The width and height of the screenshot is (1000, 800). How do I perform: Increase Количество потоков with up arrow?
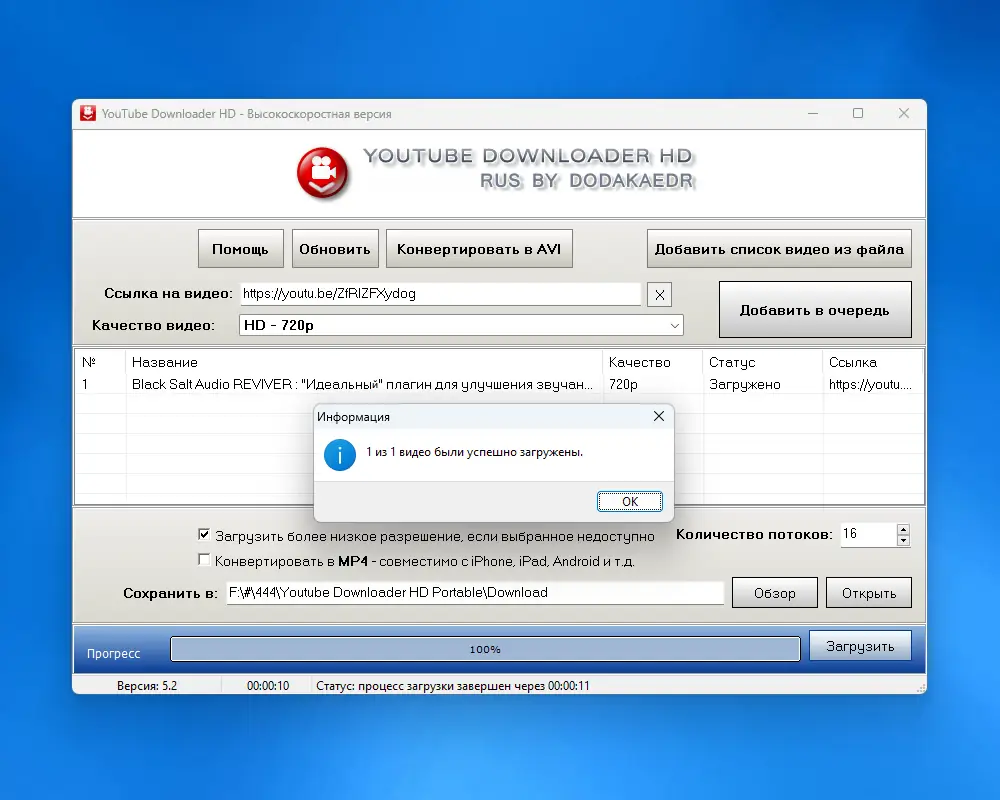(x=903, y=530)
